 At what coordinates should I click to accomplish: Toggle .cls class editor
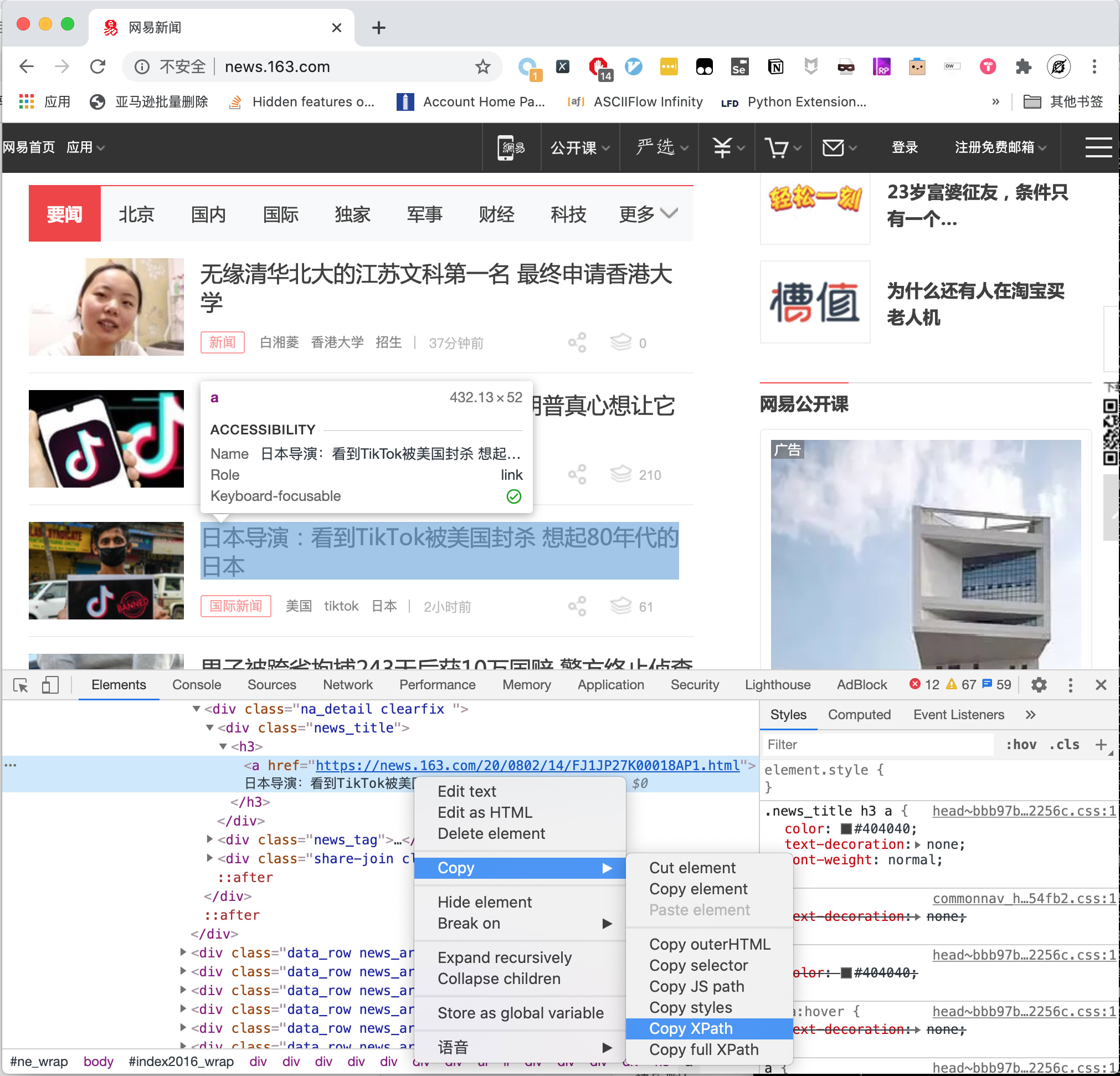click(1064, 745)
